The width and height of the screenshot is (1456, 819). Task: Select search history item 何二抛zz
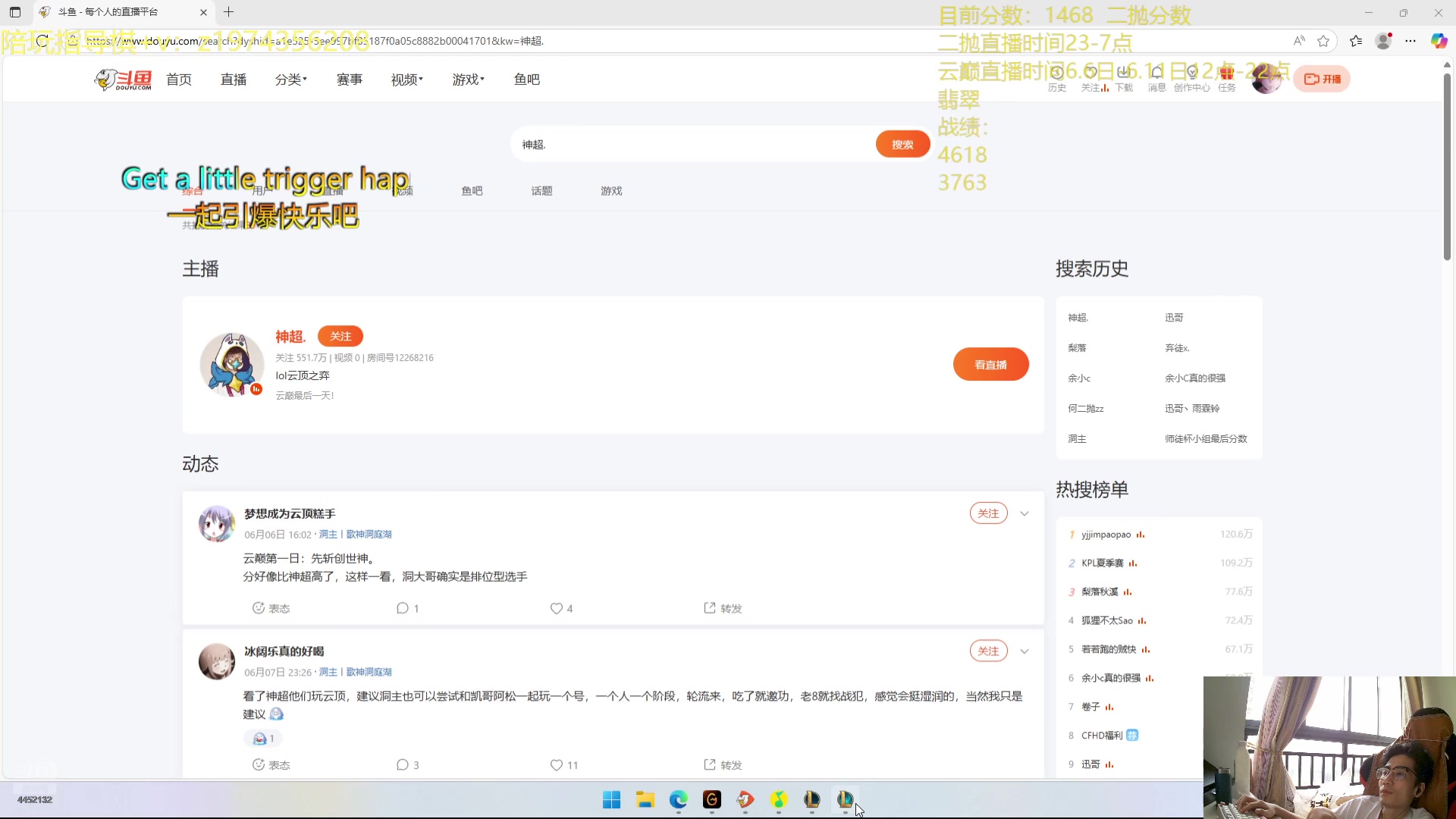tap(1086, 409)
